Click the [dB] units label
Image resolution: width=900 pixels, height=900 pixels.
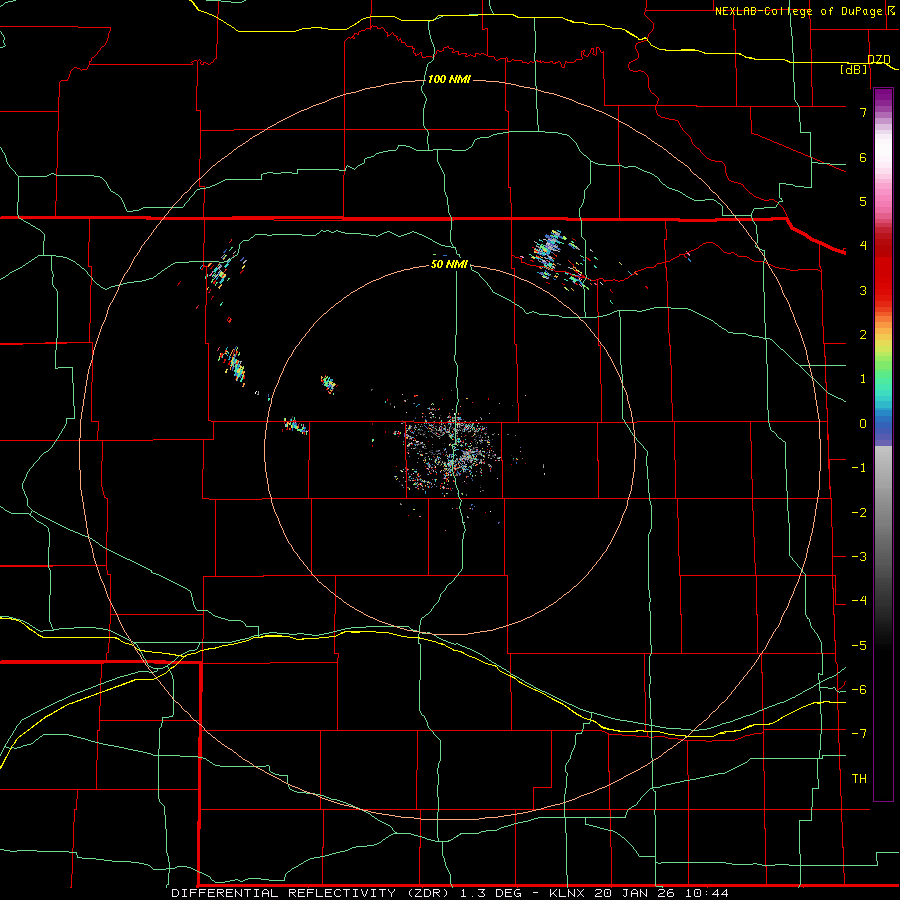click(854, 69)
